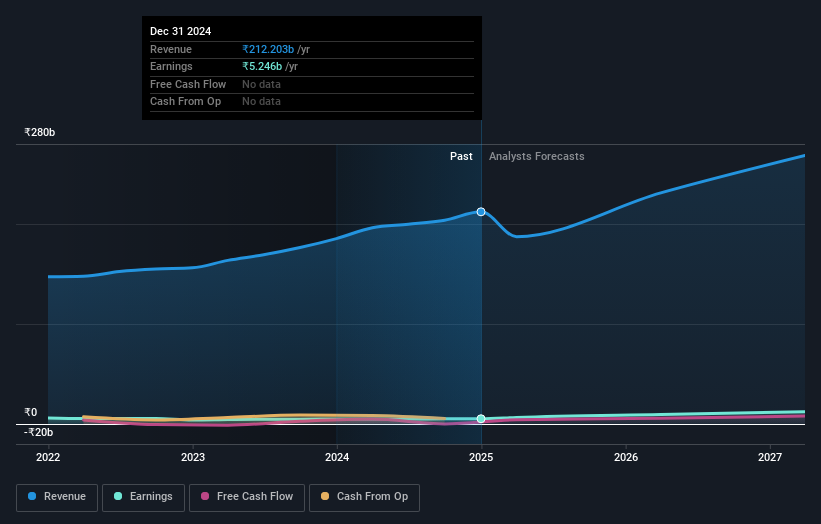Image resolution: width=821 pixels, height=524 pixels.
Task: Click the 2025 x-axis label
Action: point(481,457)
